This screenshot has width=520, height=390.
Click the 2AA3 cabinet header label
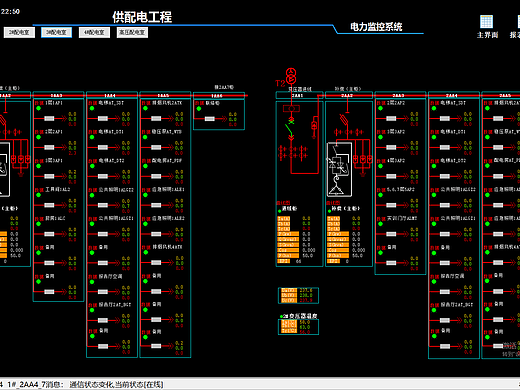398,96
